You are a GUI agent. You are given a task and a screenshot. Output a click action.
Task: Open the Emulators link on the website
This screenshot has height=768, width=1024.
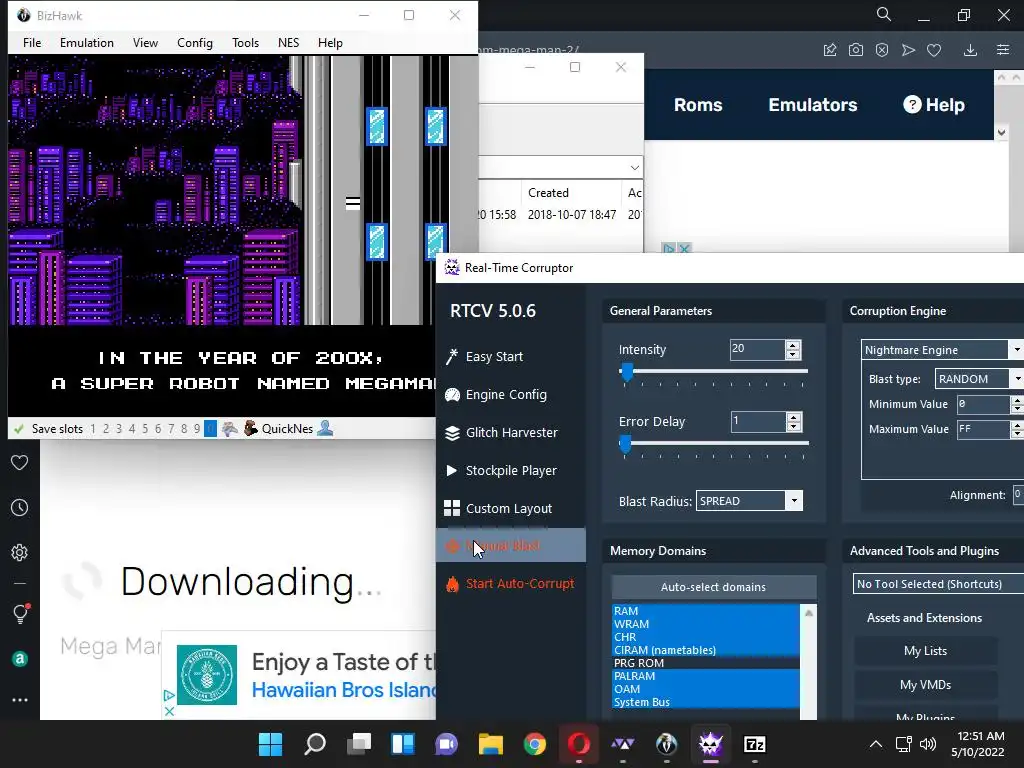812,105
